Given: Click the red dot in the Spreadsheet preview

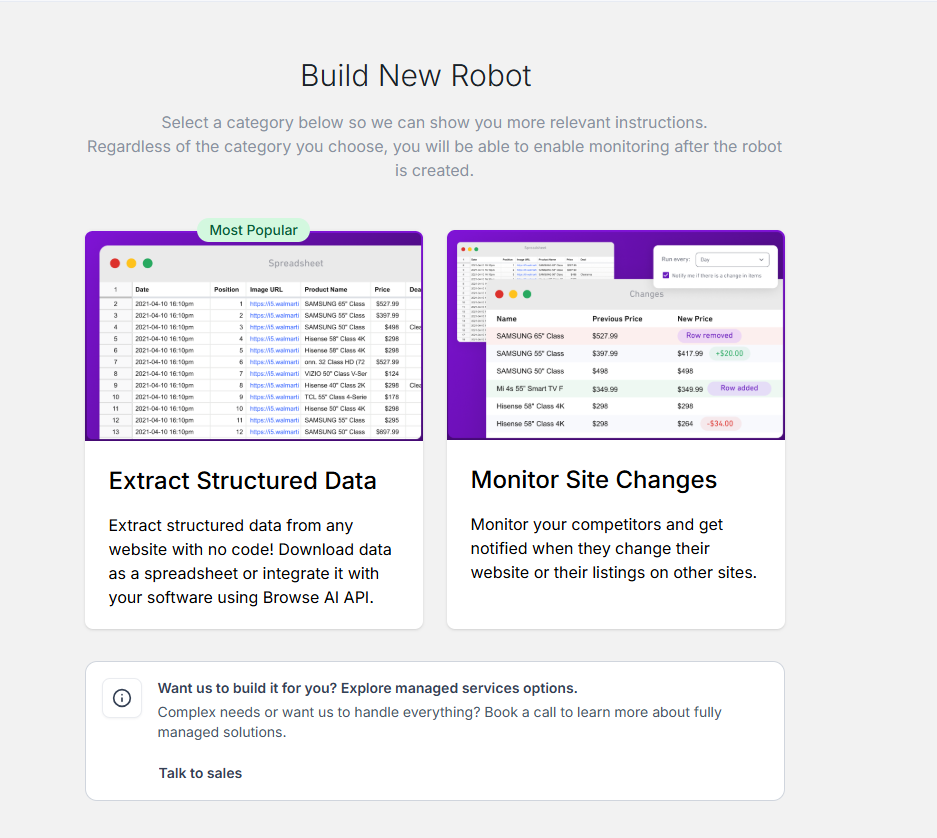Looking at the screenshot, I should point(115,263).
